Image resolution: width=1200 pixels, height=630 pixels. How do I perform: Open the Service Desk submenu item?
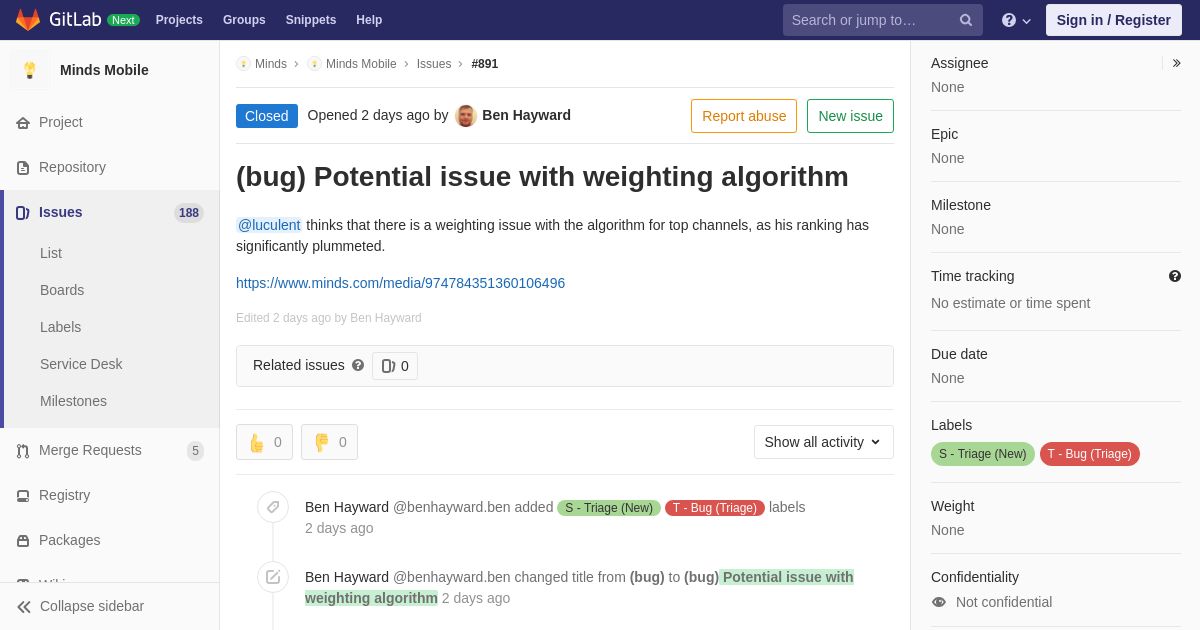[x=81, y=364]
